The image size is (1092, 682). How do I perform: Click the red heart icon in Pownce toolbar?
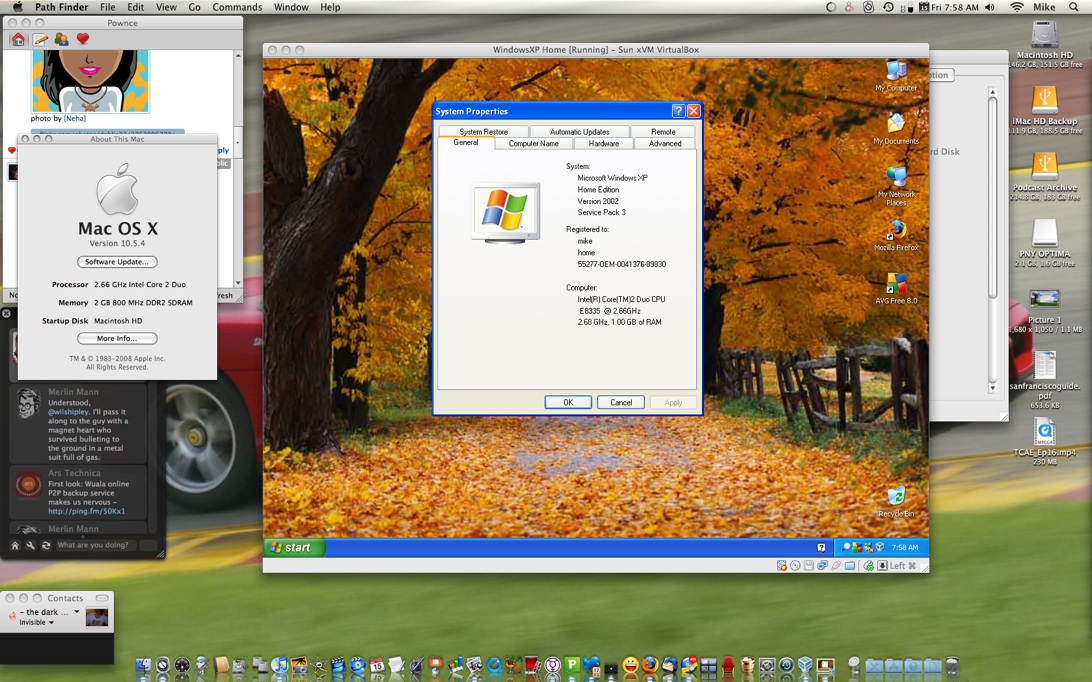83,40
